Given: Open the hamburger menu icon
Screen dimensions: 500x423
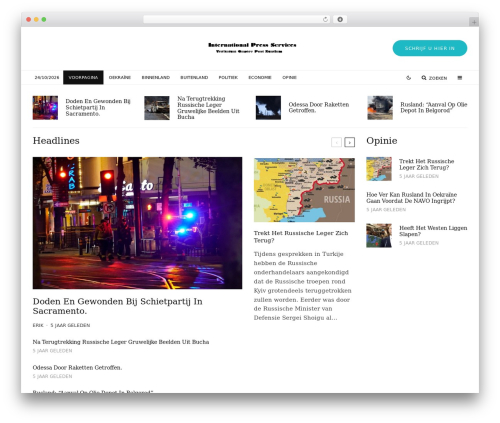Looking at the screenshot, I should coord(460,78).
